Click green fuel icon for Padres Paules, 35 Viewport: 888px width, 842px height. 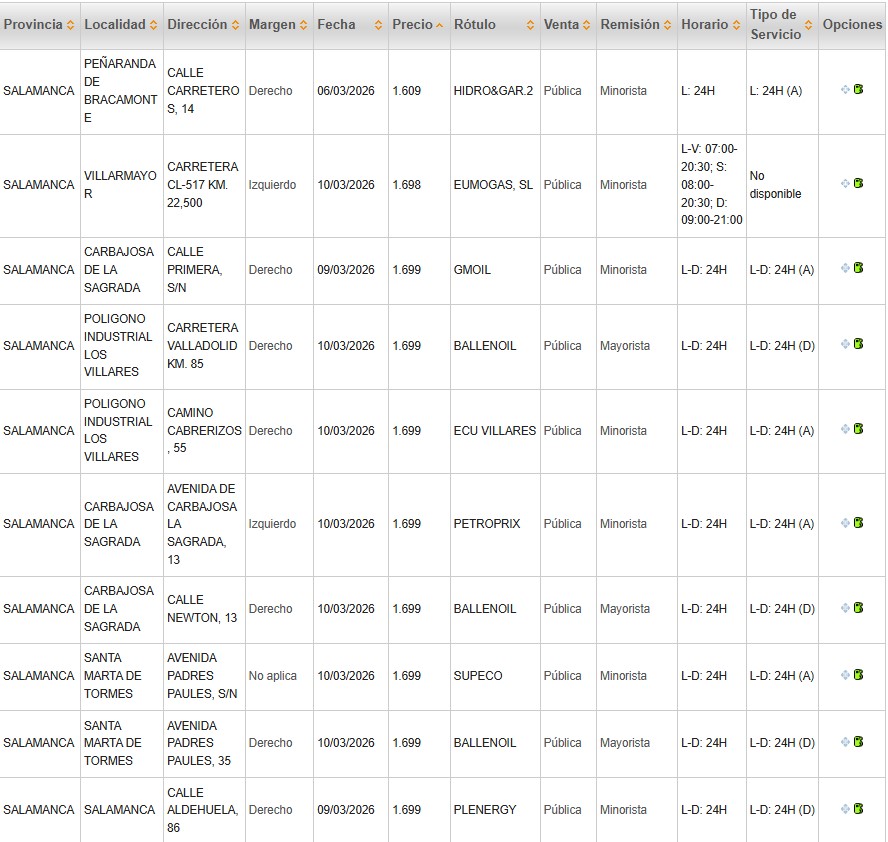pos(859,742)
